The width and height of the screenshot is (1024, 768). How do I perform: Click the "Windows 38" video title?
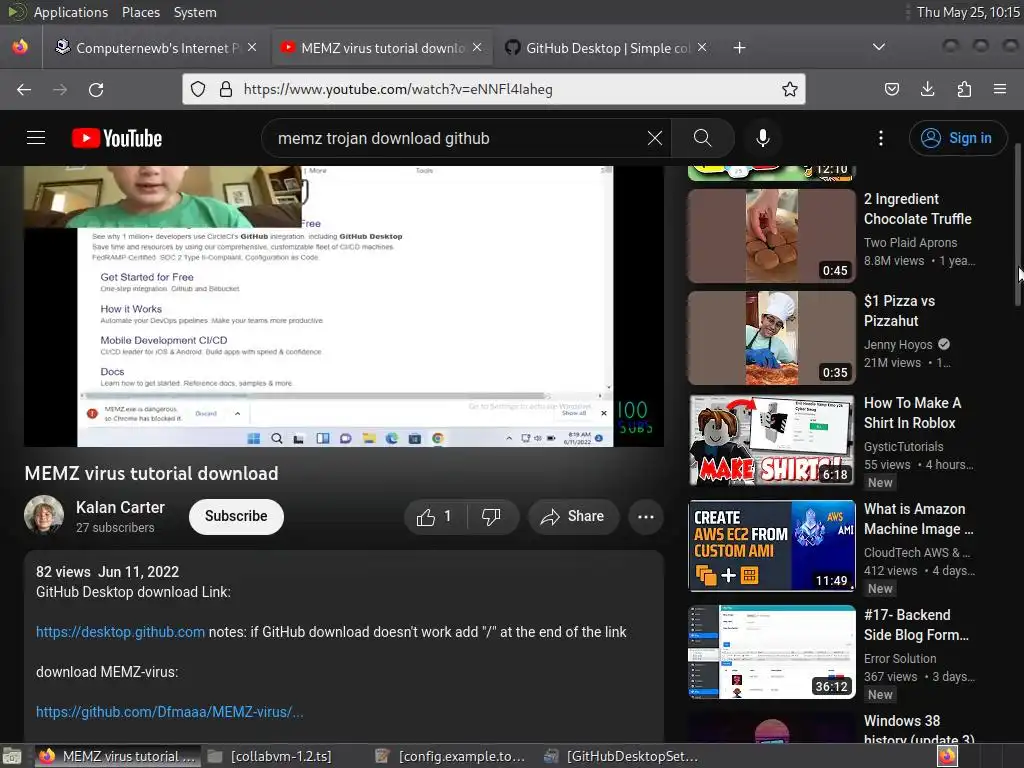919,730
